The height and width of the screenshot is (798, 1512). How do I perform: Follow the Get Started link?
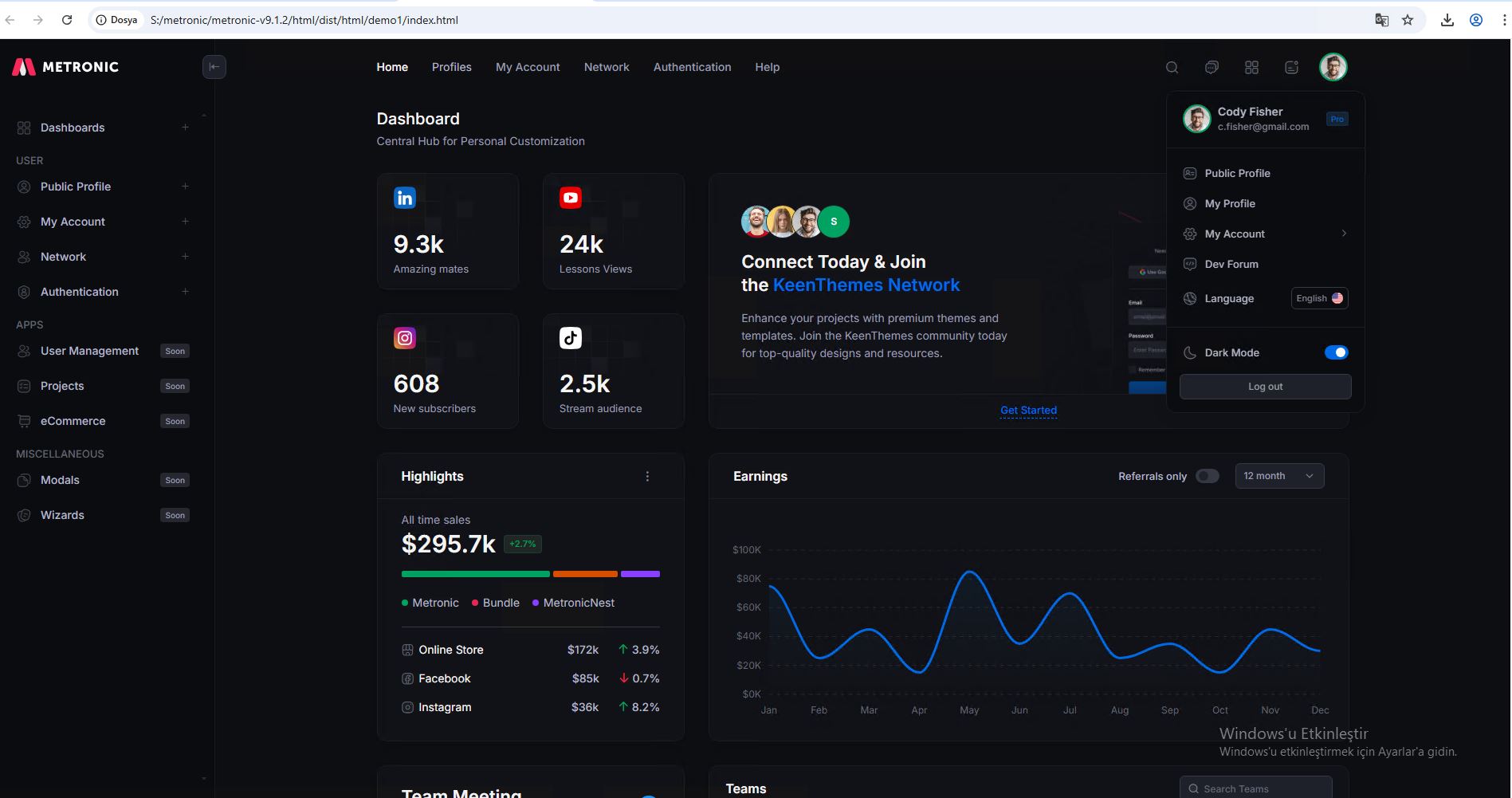1028,410
